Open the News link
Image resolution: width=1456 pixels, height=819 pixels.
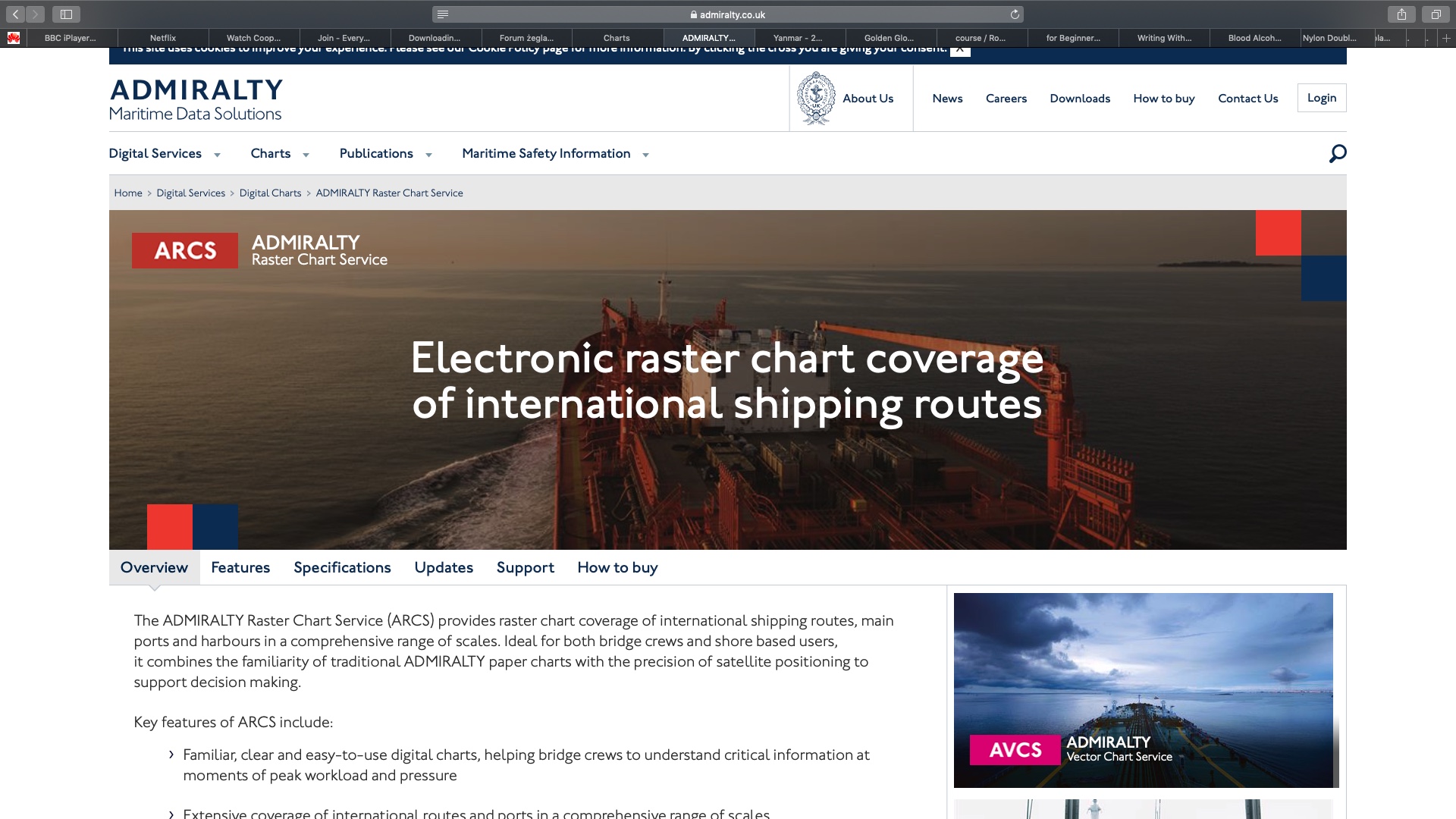947,99
